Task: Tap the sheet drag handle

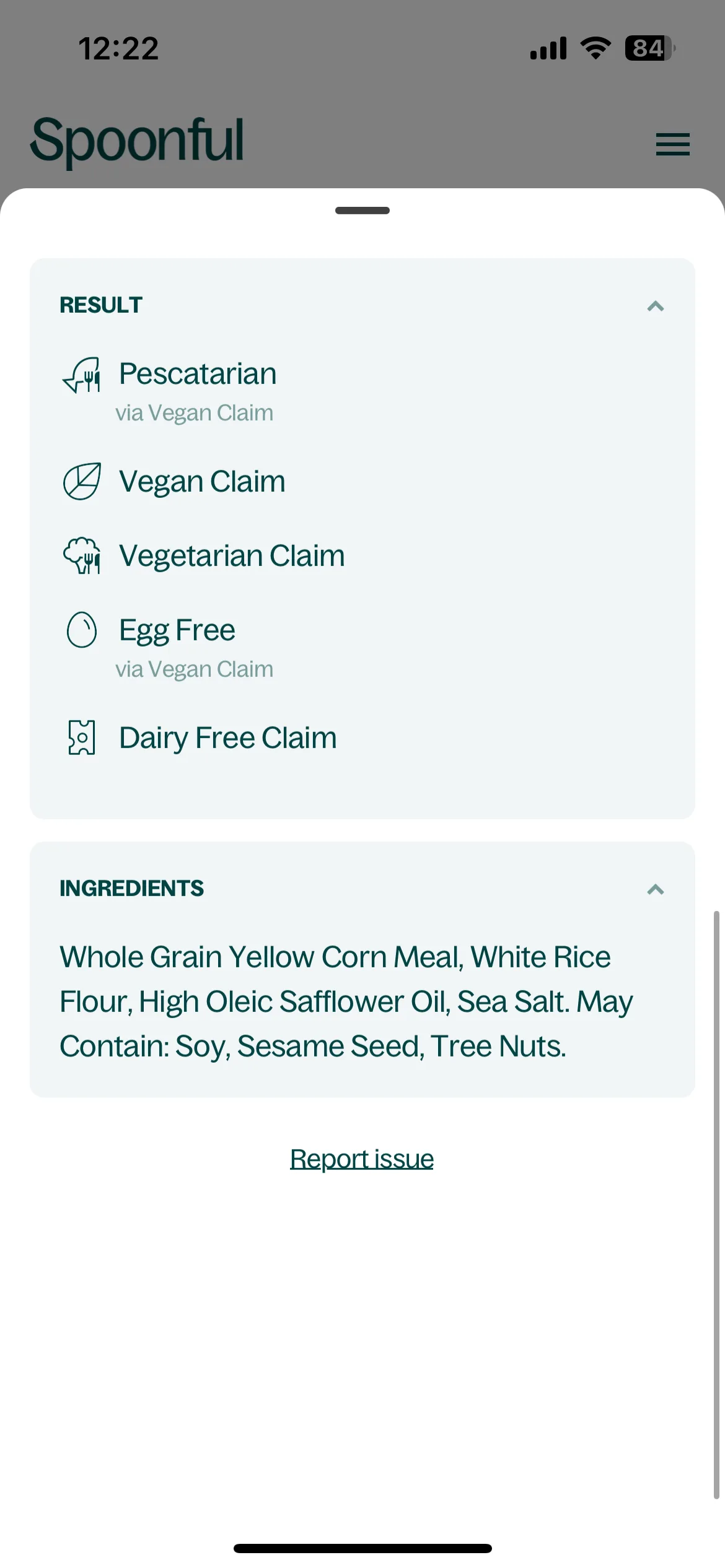Action: coord(362,211)
